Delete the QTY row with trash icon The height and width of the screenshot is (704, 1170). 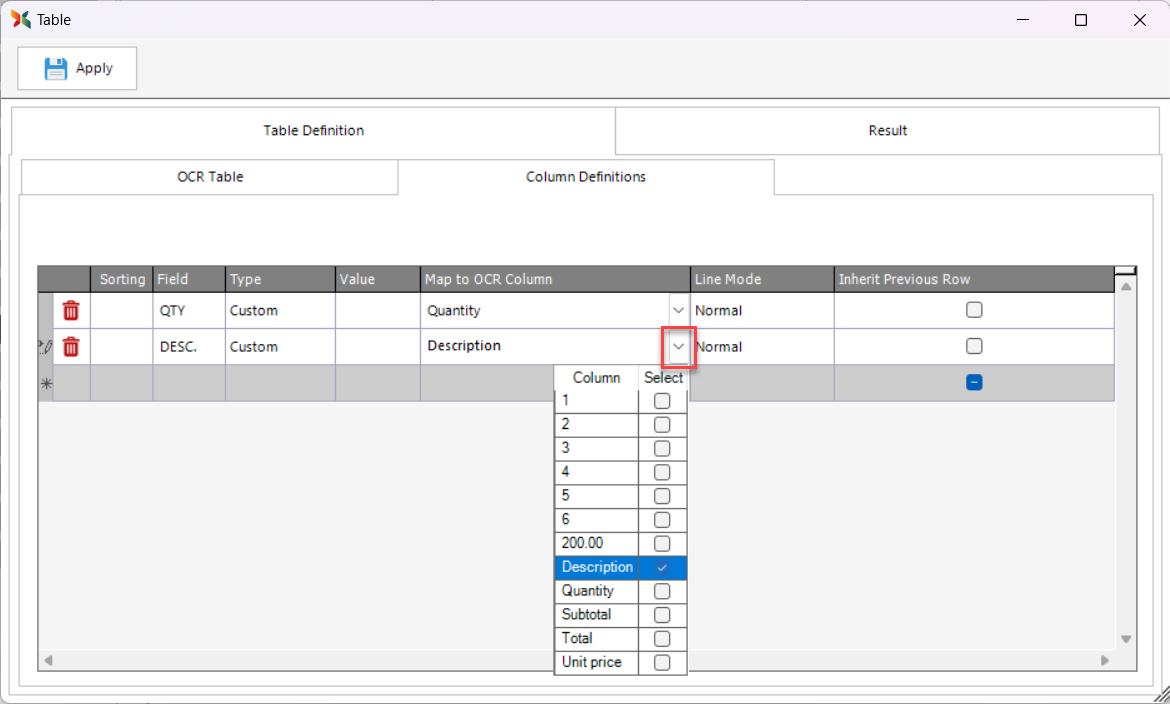pyautogui.click(x=71, y=310)
